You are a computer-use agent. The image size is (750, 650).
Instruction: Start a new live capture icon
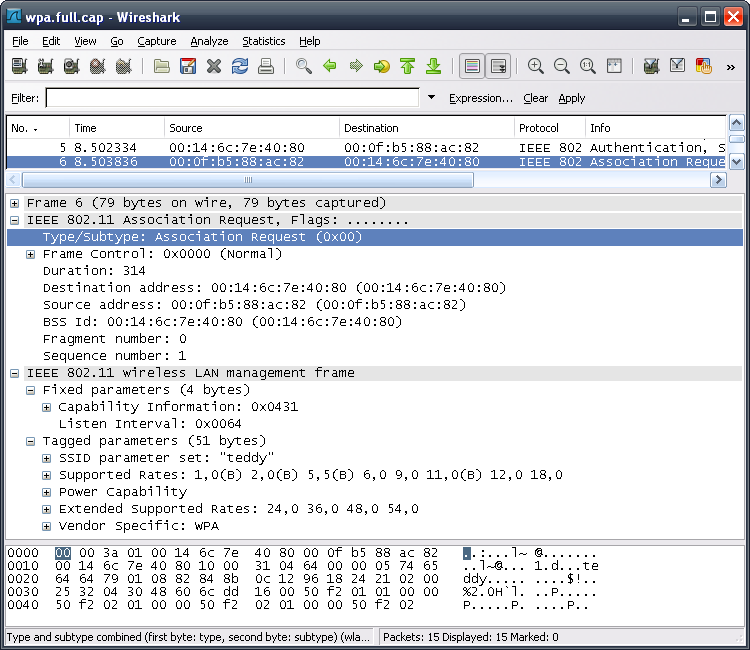(x=71, y=66)
